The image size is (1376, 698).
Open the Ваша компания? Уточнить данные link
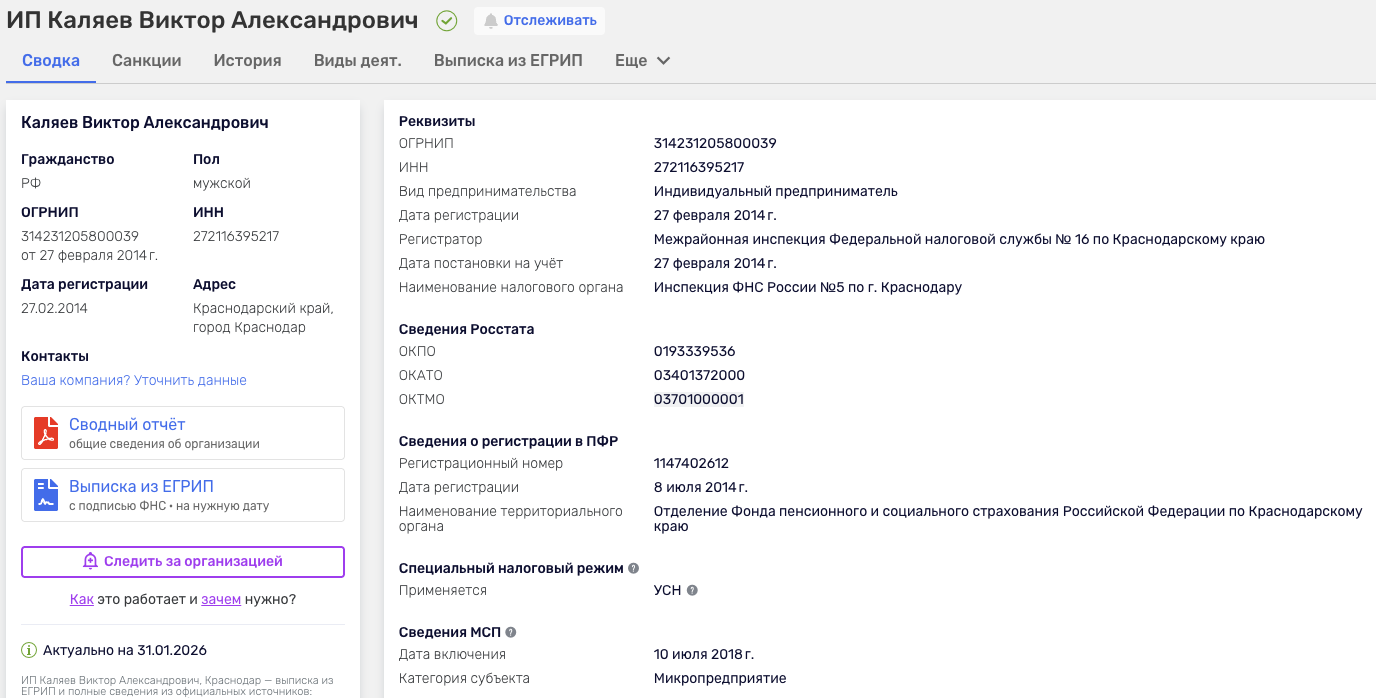click(134, 380)
